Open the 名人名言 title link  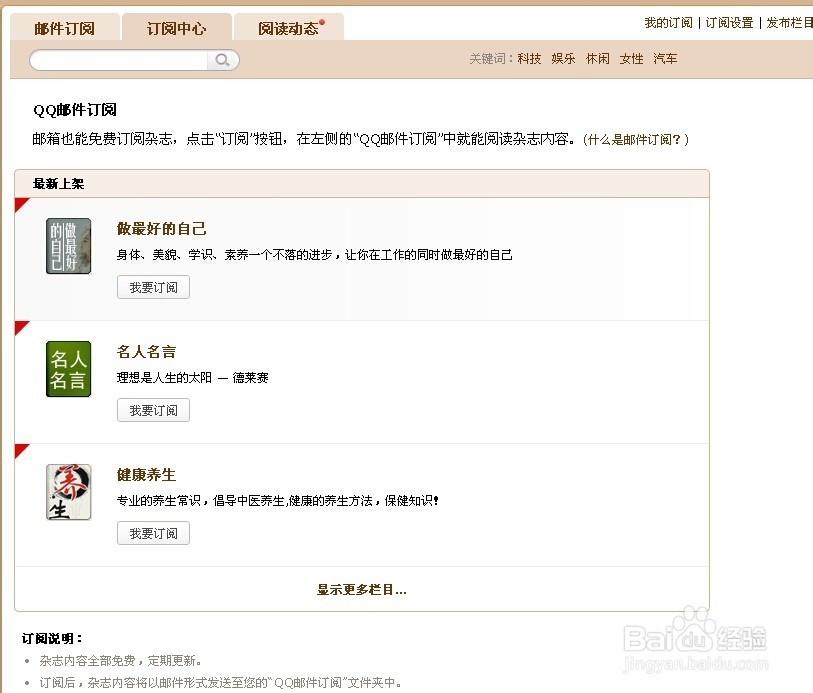tap(147, 351)
